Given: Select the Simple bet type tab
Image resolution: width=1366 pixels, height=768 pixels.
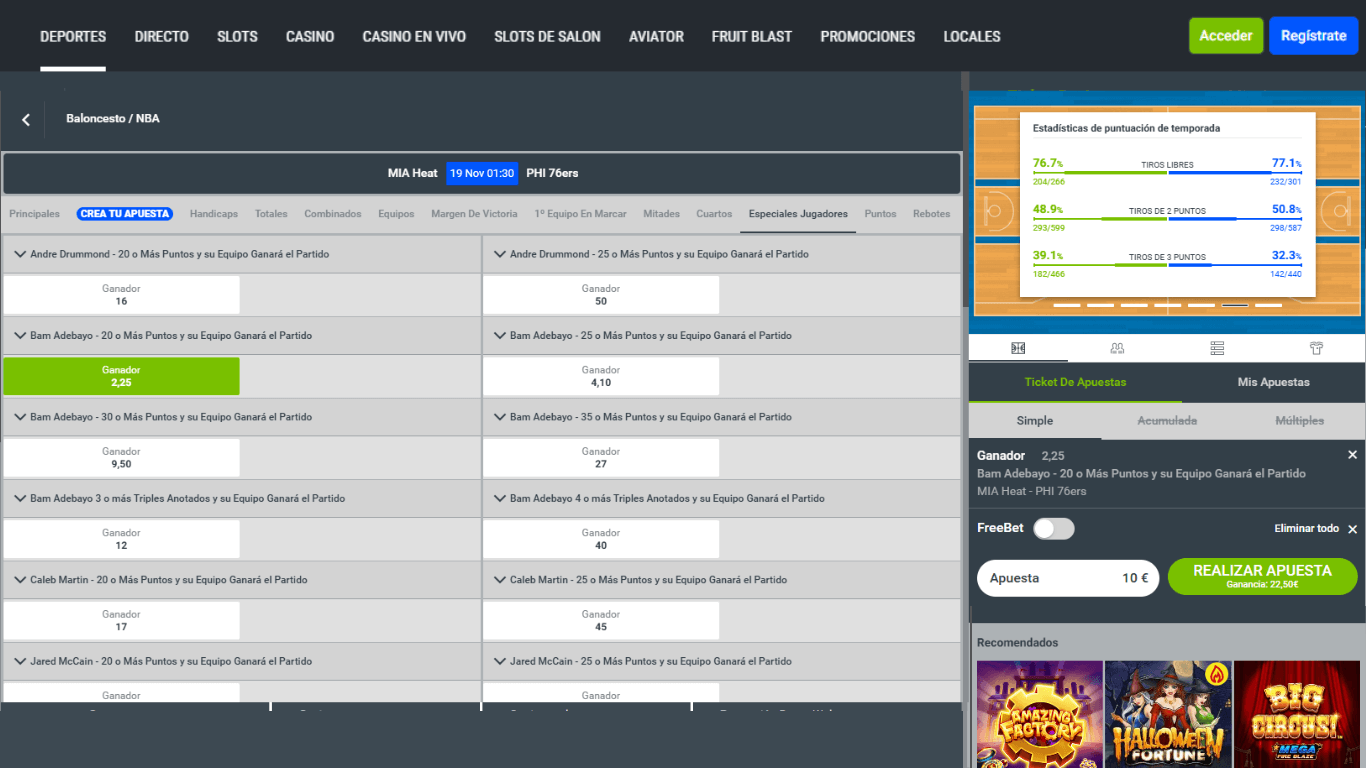Looking at the screenshot, I should 1035,421.
